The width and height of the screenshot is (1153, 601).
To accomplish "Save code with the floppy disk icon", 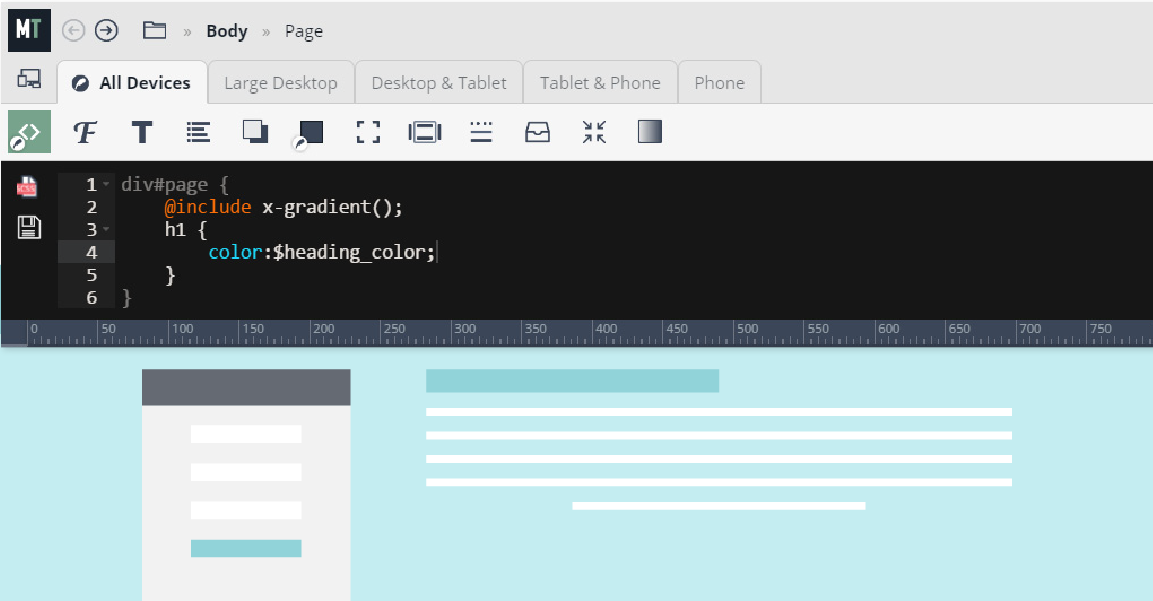I will click(29, 227).
